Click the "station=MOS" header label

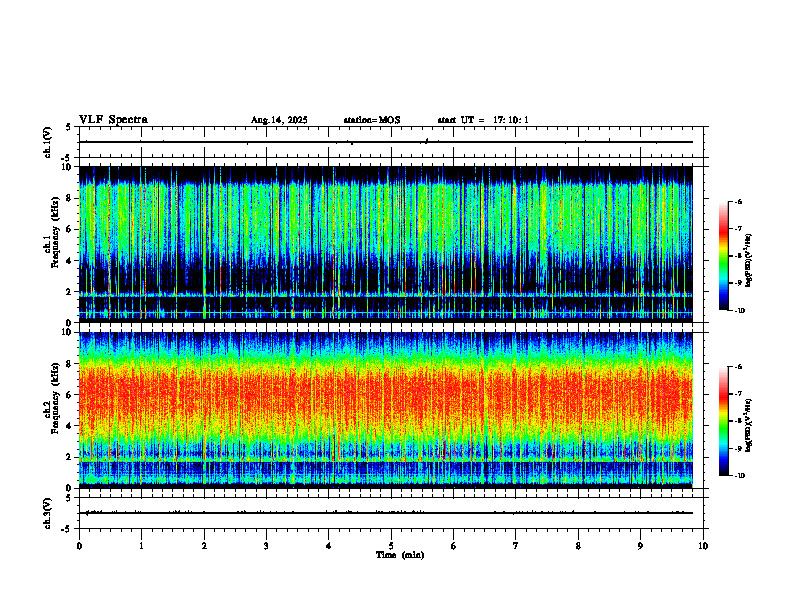pyautogui.click(x=372, y=120)
